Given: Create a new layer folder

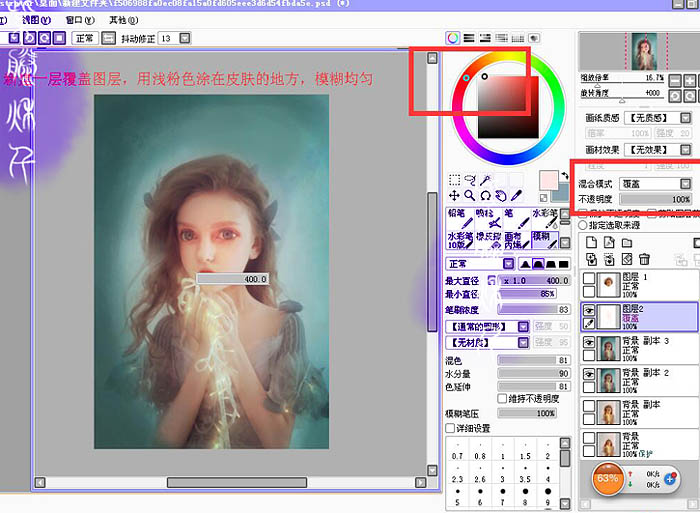Looking at the screenshot, I should point(627,243).
